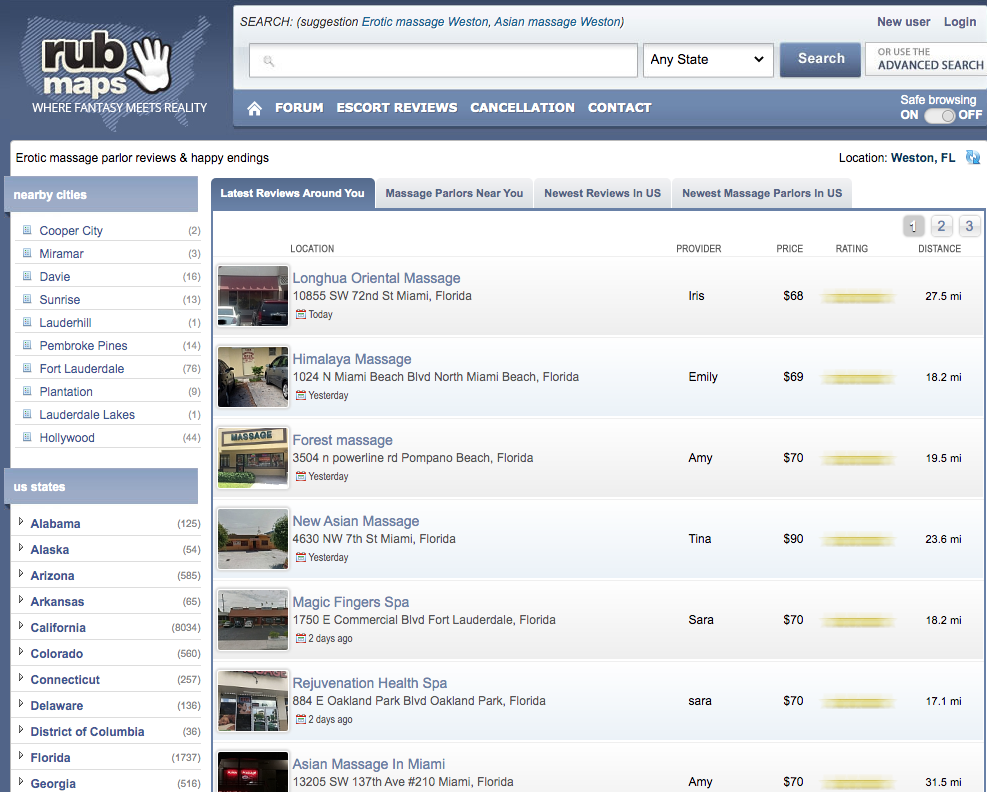987x792 pixels.
Task: Click the refresh location icon beside Weston, FL
Action: pos(973,157)
